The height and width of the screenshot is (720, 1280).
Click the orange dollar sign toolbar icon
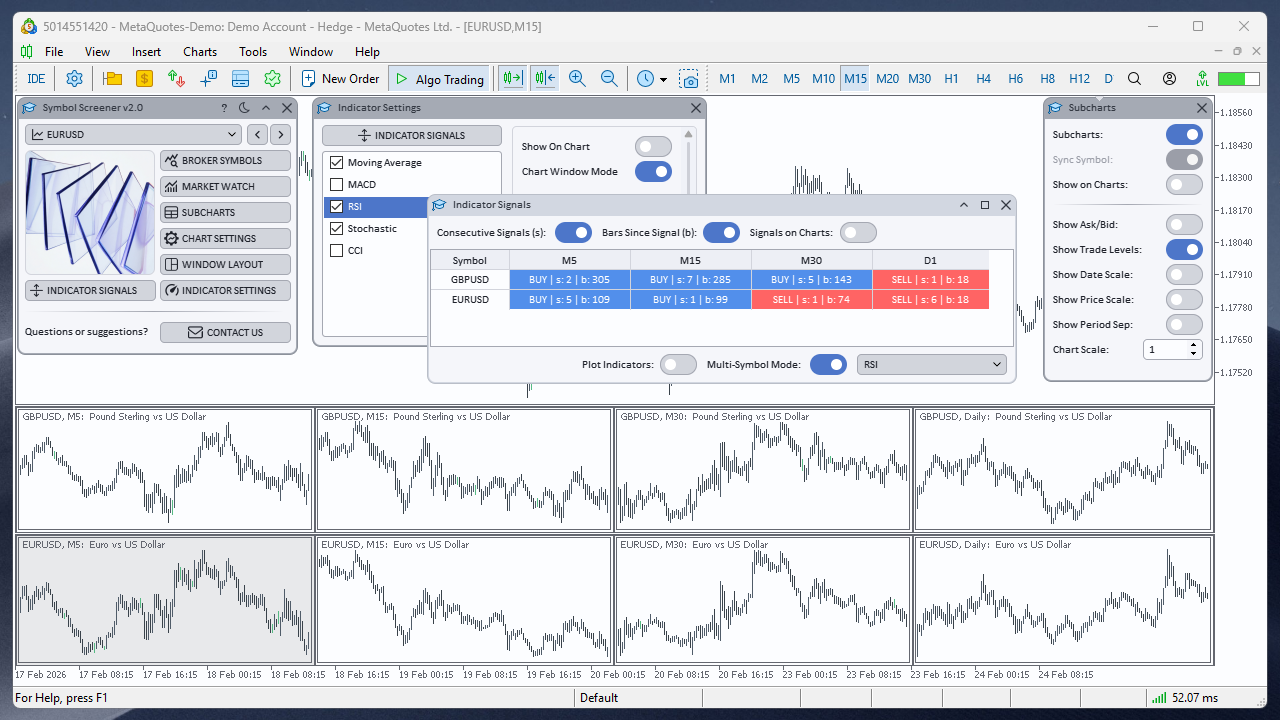(x=144, y=78)
